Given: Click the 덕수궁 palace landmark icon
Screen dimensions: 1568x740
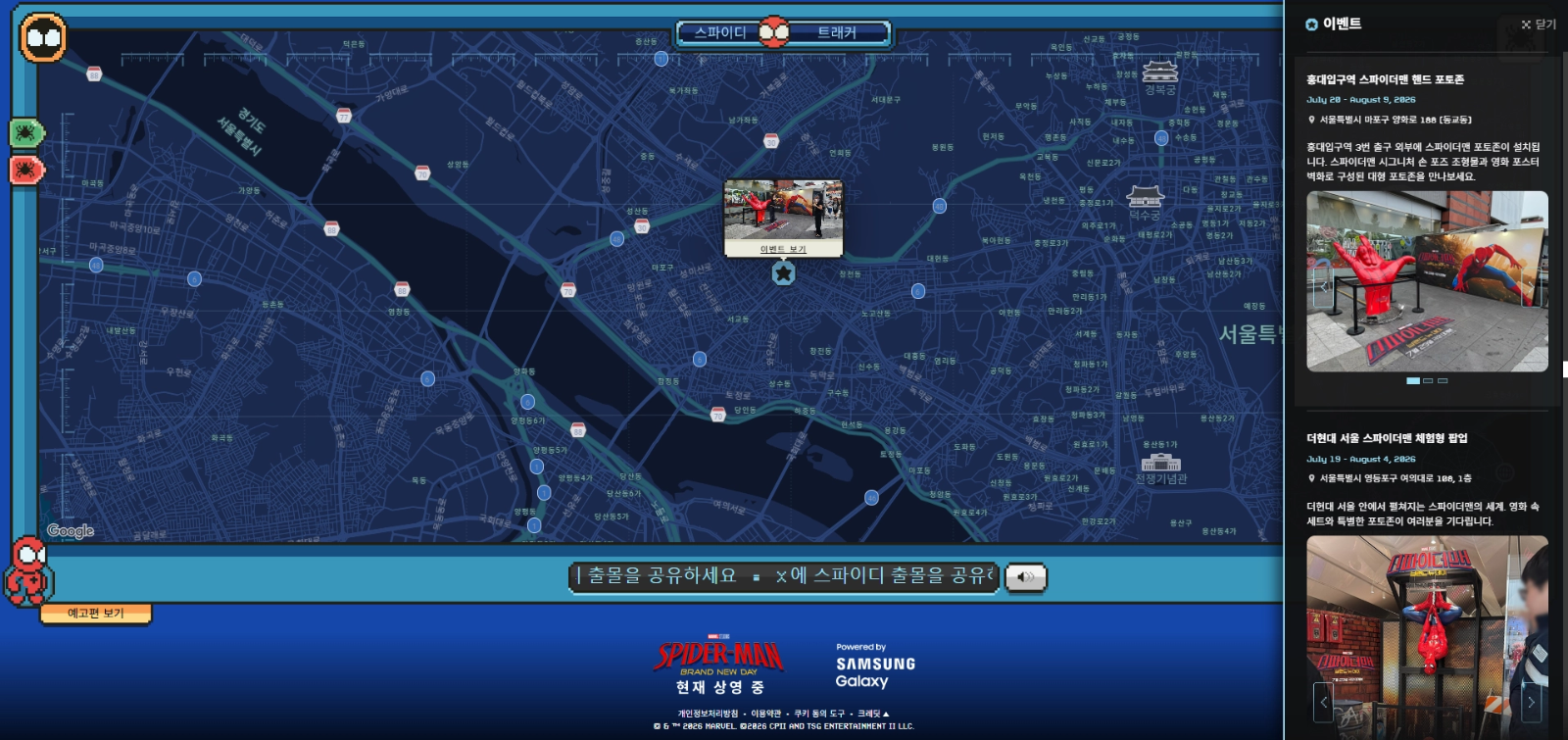Looking at the screenshot, I should point(1145,196).
